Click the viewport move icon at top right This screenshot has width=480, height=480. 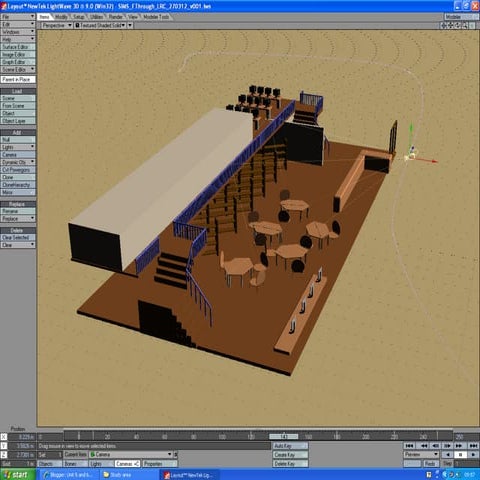[x=444, y=25]
